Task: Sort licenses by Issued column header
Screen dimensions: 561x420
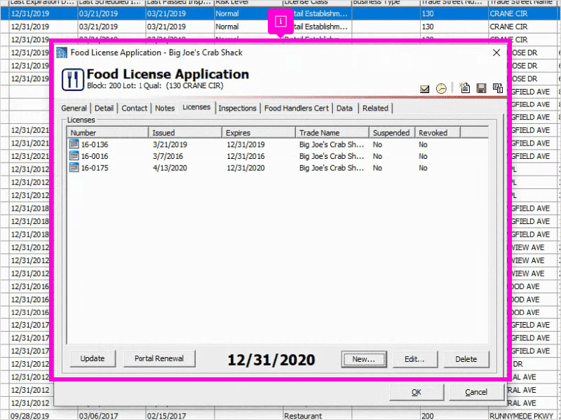Action: point(185,133)
